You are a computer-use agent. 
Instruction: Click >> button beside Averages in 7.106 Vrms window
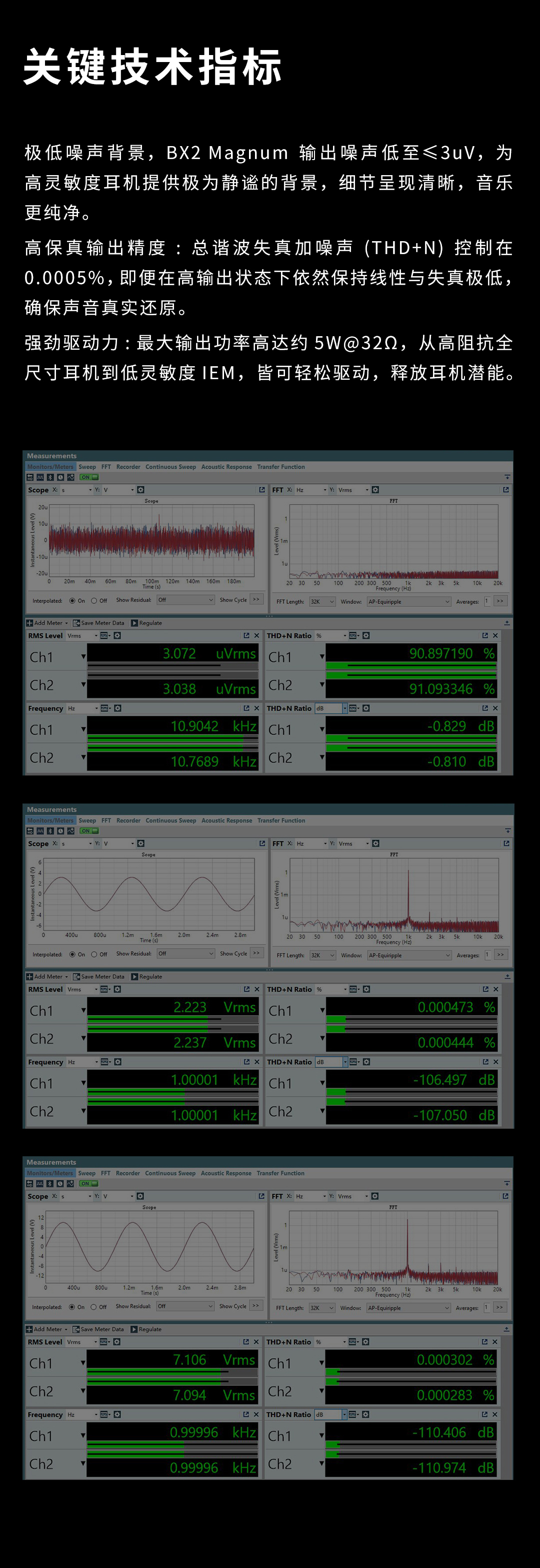500,1307
